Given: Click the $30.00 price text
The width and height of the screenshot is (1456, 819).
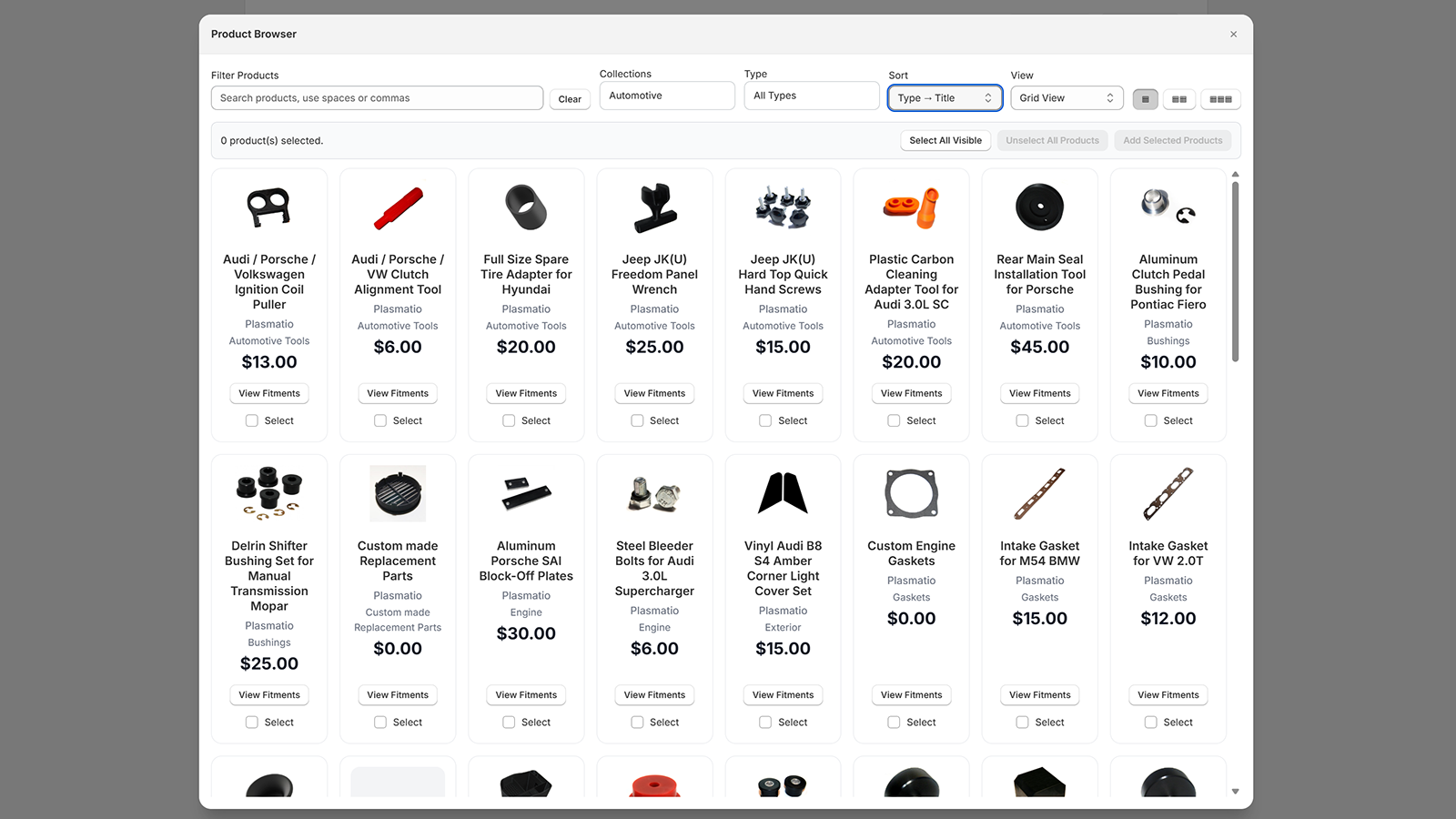Looking at the screenshot, I should pos(526,633).
